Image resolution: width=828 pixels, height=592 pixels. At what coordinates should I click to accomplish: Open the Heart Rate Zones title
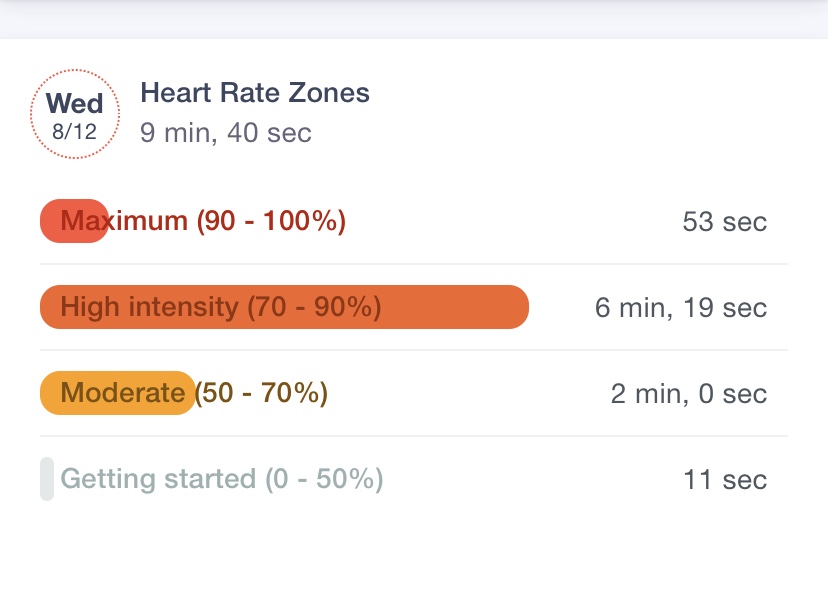255,93
